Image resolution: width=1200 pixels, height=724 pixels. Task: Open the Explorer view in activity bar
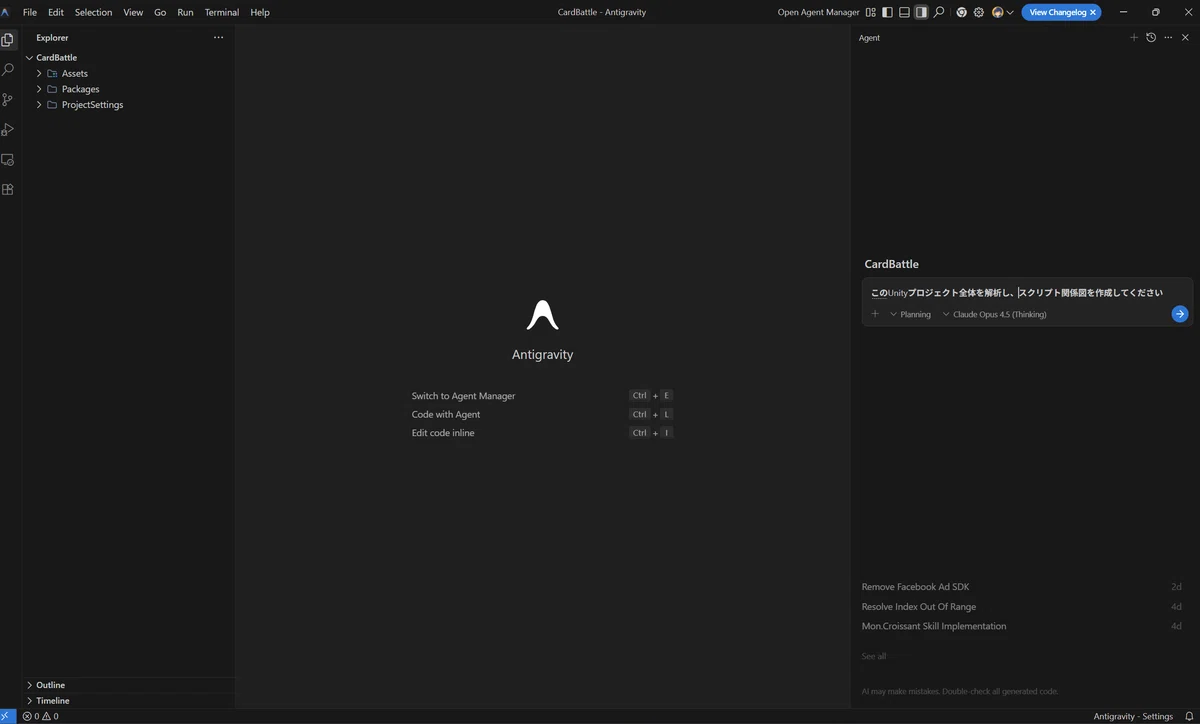8,40
